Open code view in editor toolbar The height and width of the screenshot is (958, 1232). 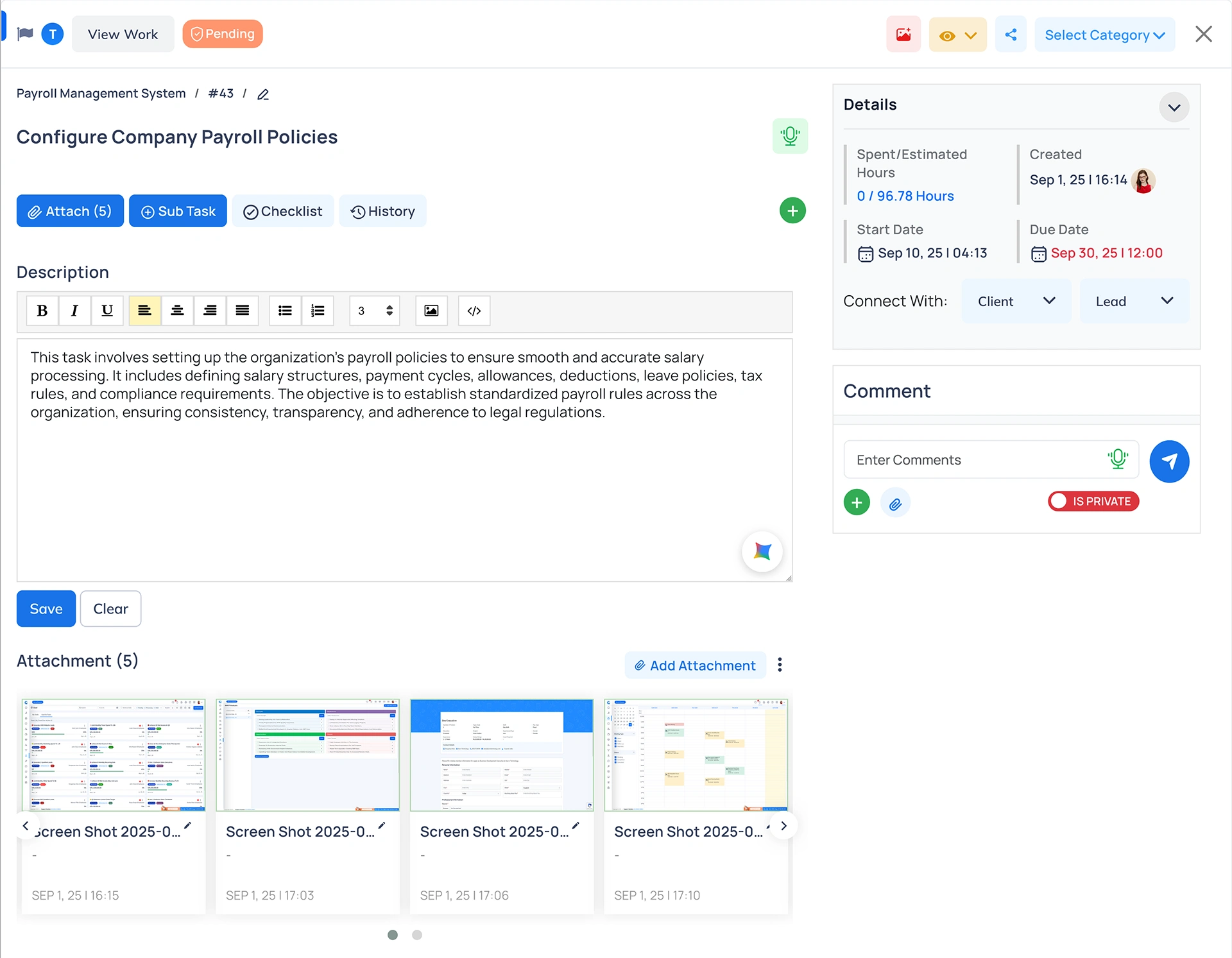(474, 311)
